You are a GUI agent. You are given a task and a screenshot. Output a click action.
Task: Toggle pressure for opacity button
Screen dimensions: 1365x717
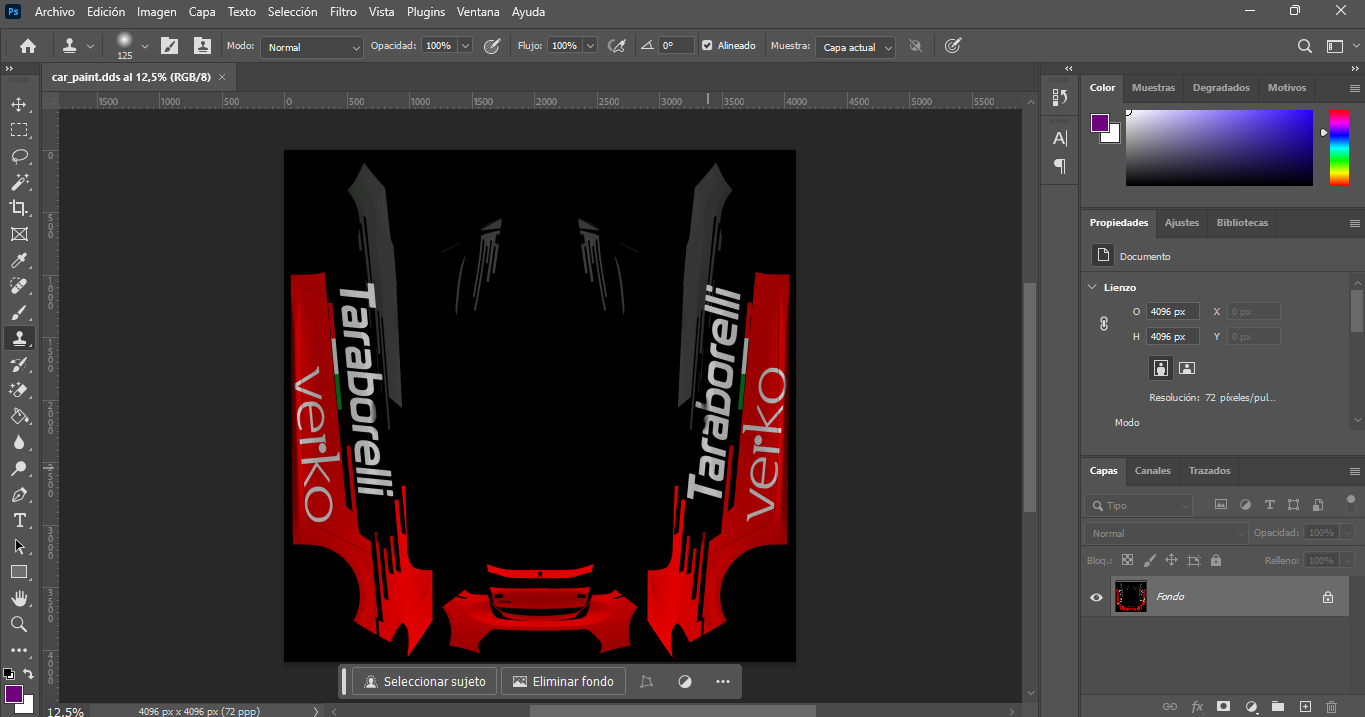coord(492,46)
